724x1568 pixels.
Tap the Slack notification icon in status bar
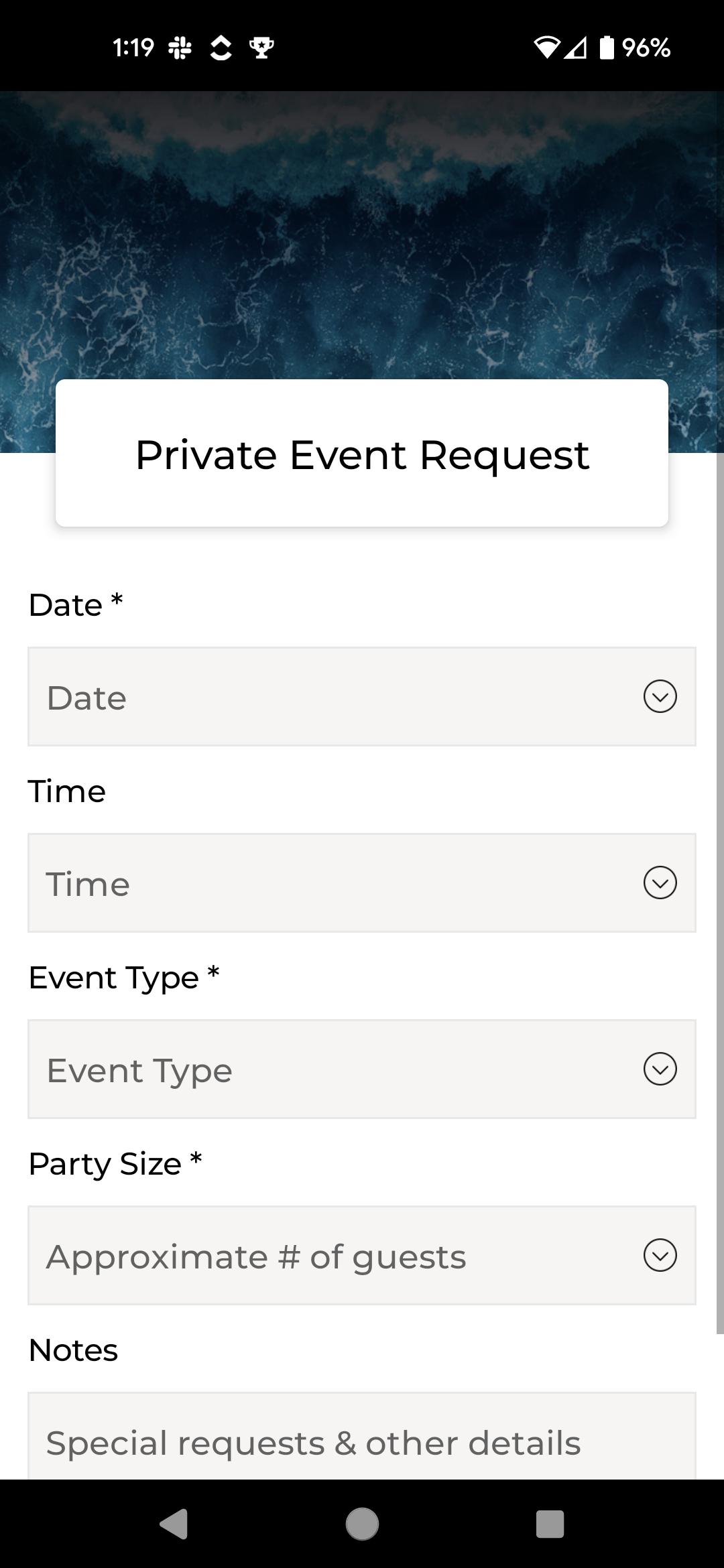coord(180,48)
